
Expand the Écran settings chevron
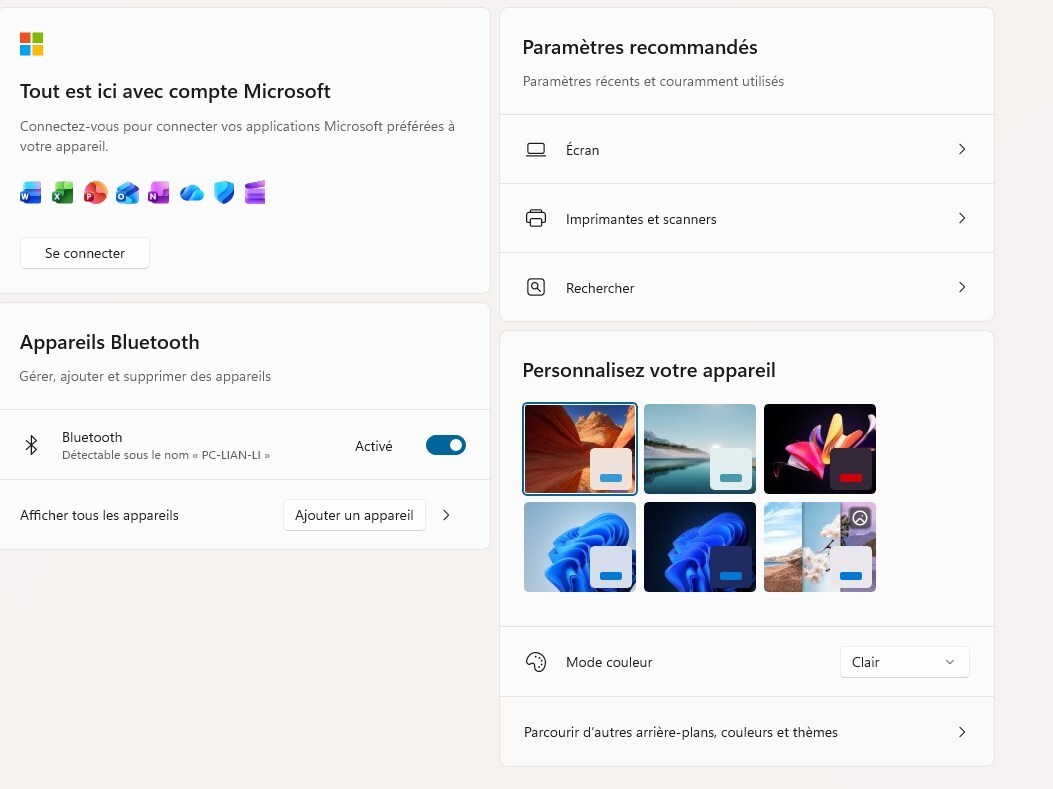(962, 149)
